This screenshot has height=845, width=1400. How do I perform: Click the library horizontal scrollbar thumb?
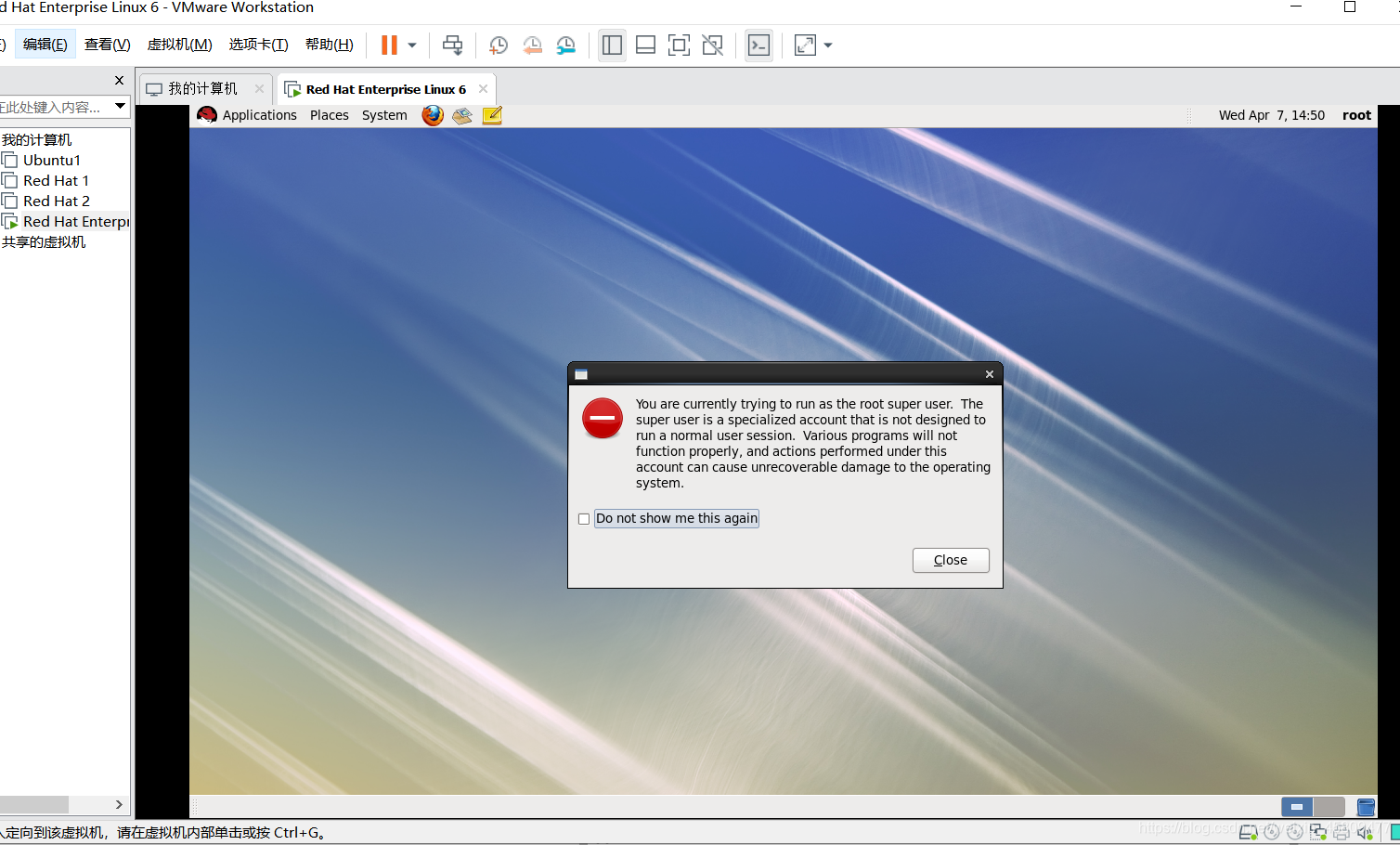tap(33, 804)
